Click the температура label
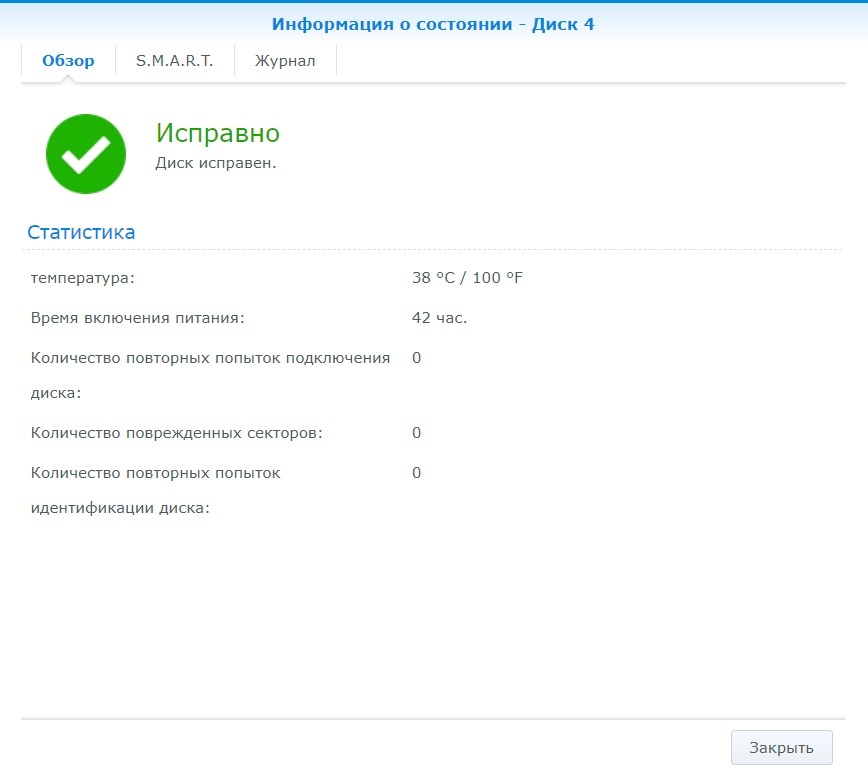 (83, 277)
